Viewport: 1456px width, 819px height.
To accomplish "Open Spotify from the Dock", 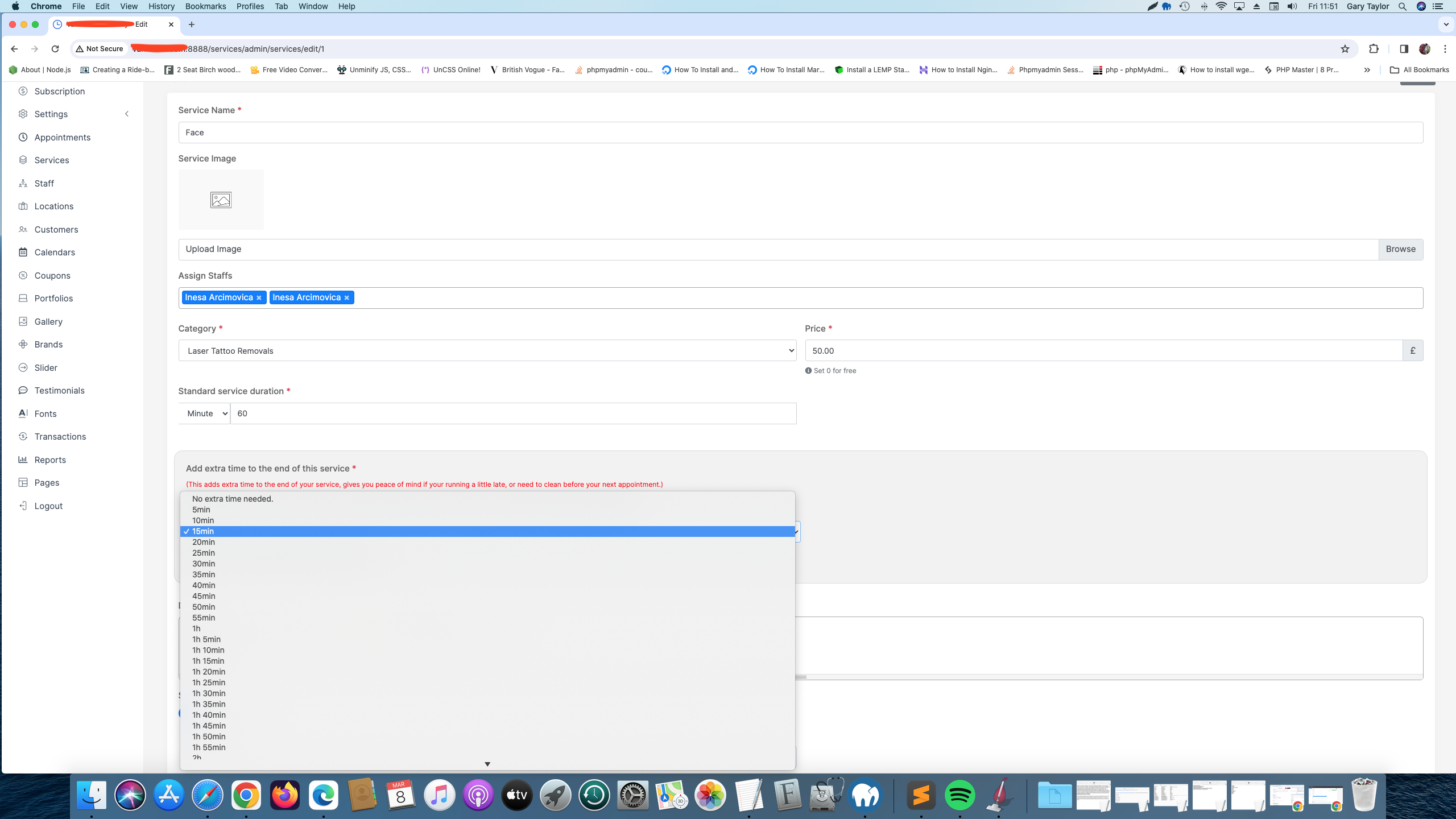I will (959, 795).
